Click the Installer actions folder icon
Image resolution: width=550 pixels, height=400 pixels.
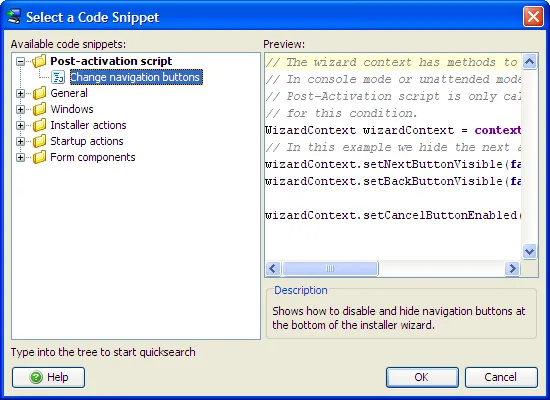click(x=39, y=125)
